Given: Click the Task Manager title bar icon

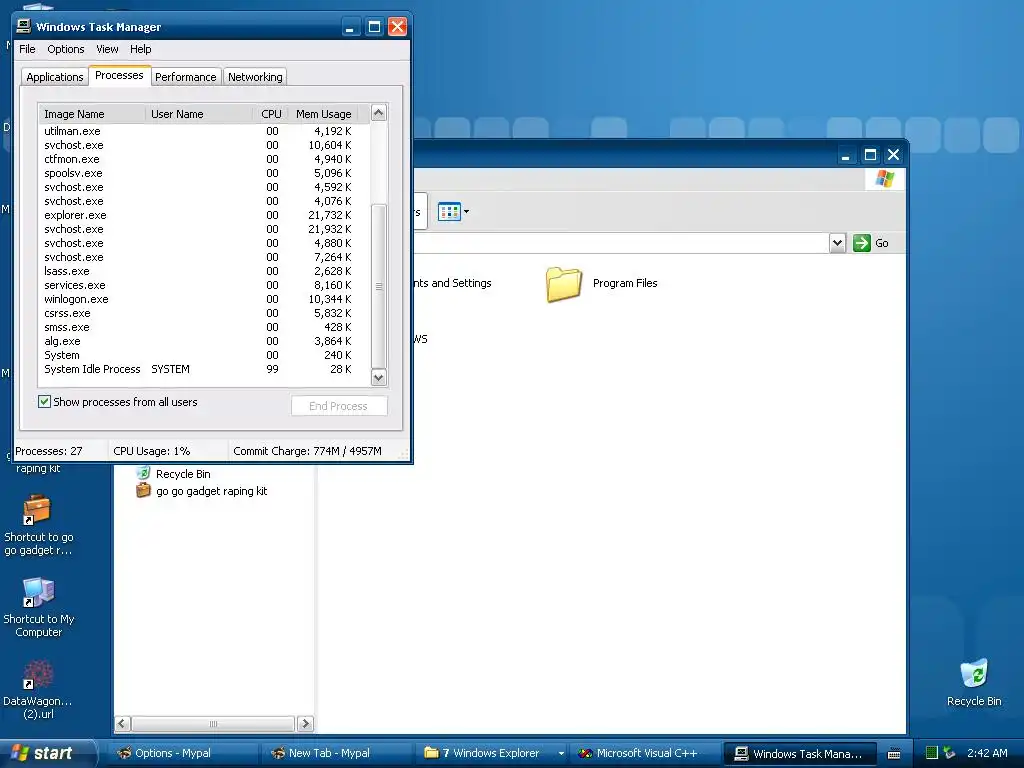Looking at the screenshot, I should point(24,26).
